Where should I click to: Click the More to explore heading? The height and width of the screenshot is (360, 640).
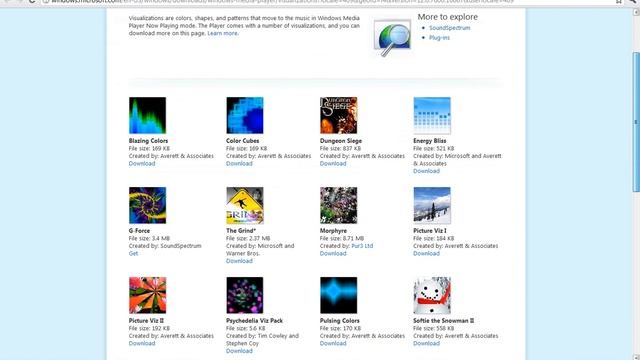pos(447,17)
